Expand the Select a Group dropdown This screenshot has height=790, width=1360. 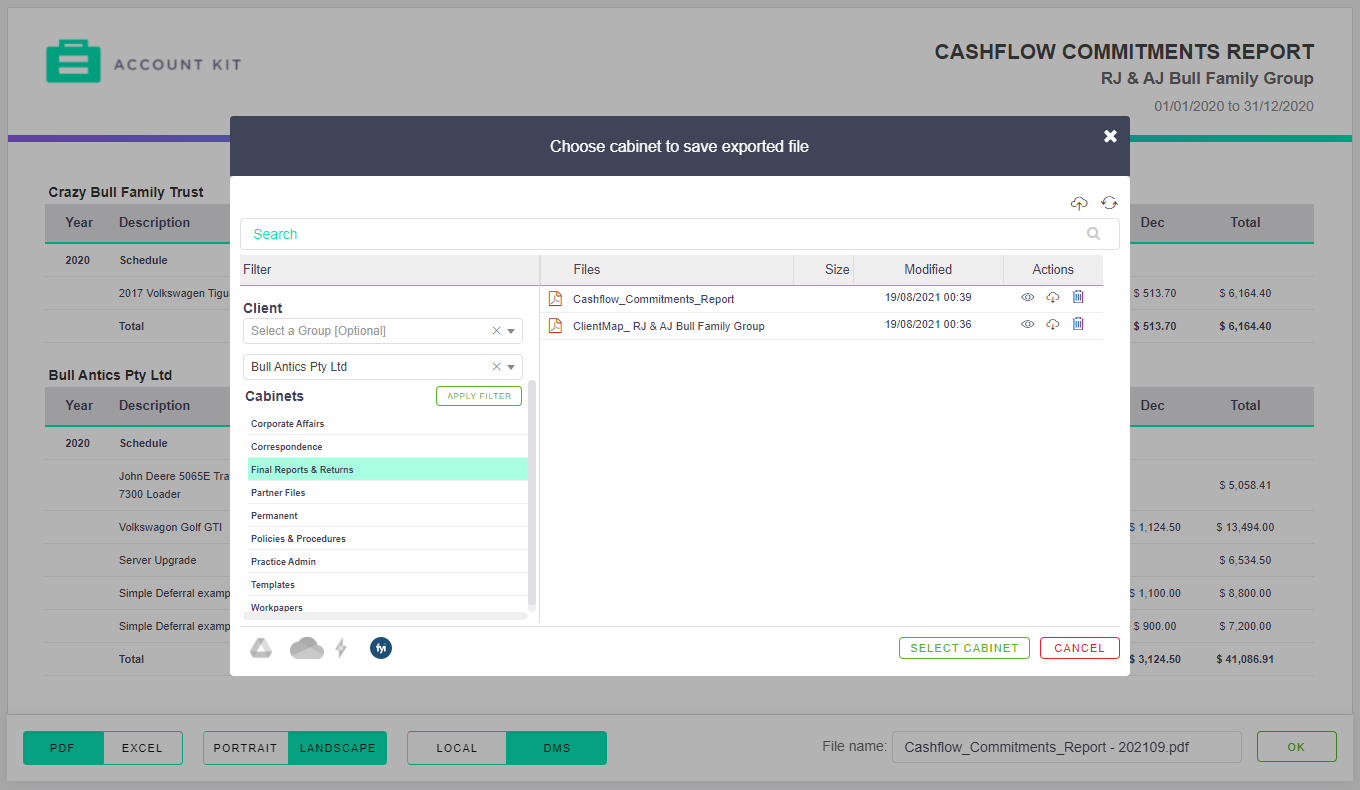tap(512, 331)
